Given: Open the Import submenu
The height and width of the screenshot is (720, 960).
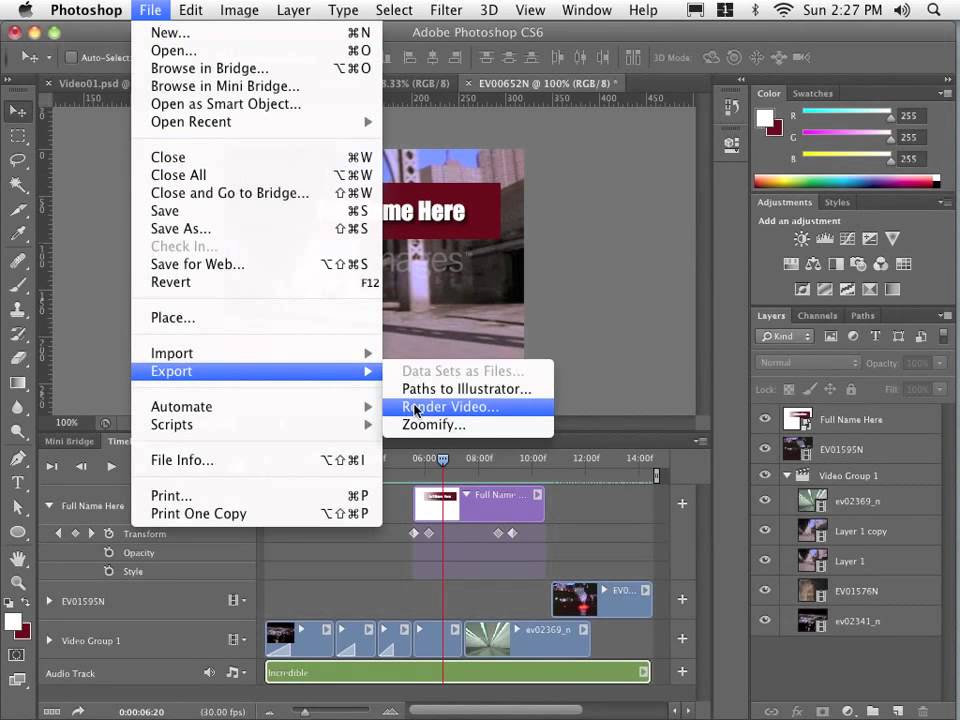Looking at the screenshot, I should pyautogui.click(x=257, y=353).
